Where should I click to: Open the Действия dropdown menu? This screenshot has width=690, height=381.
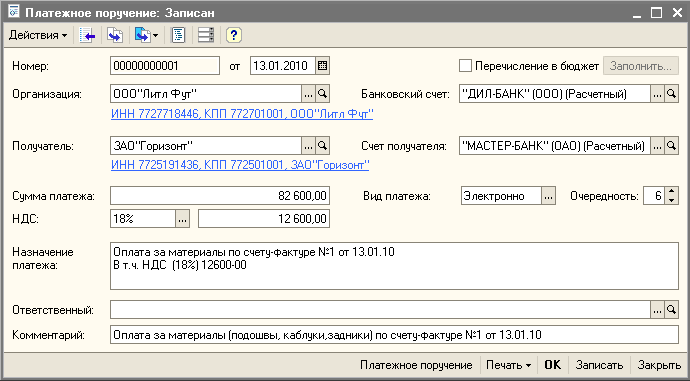point(38,35)
